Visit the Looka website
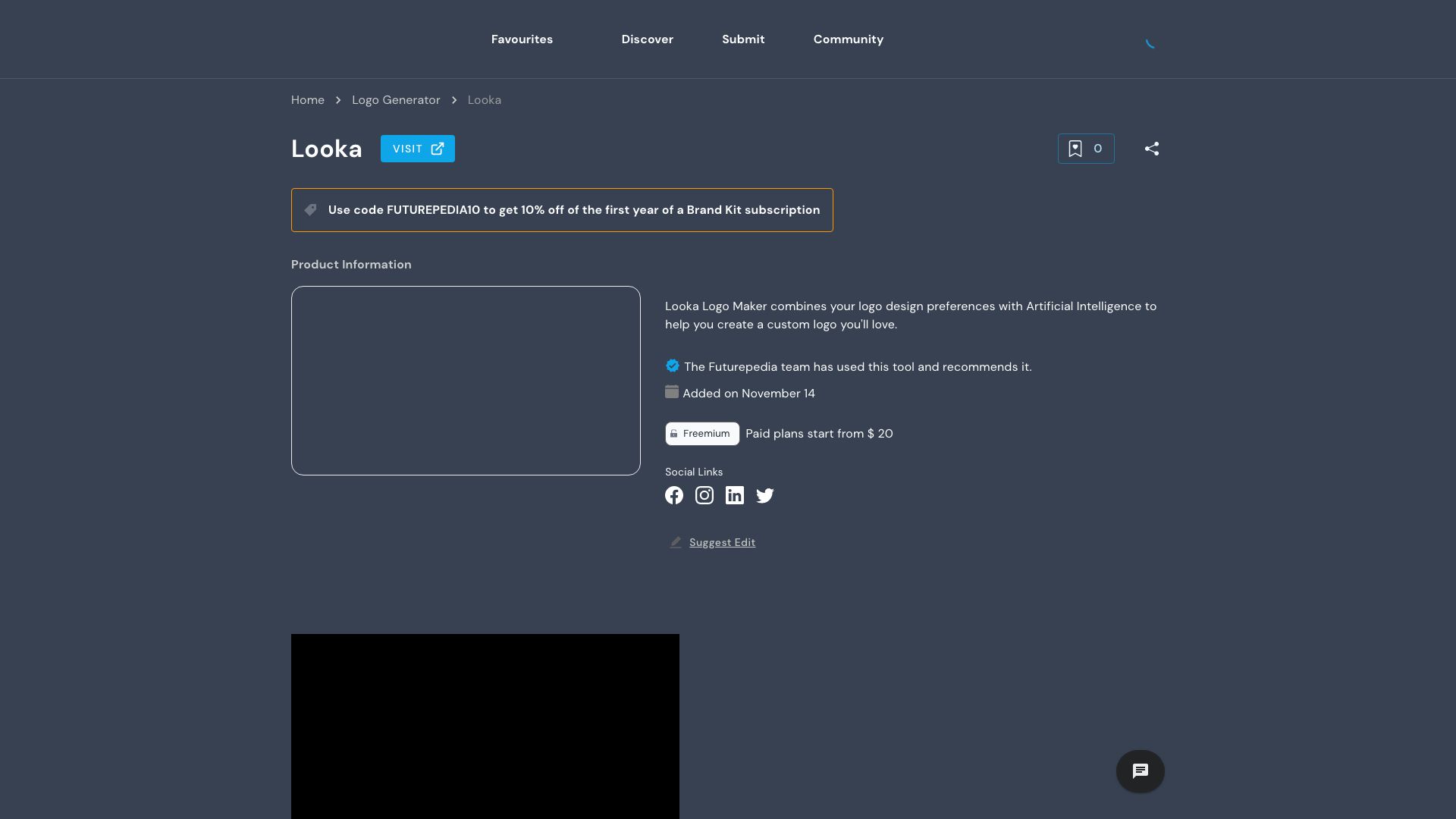The image size is (1456, 819). pos(417,149)
